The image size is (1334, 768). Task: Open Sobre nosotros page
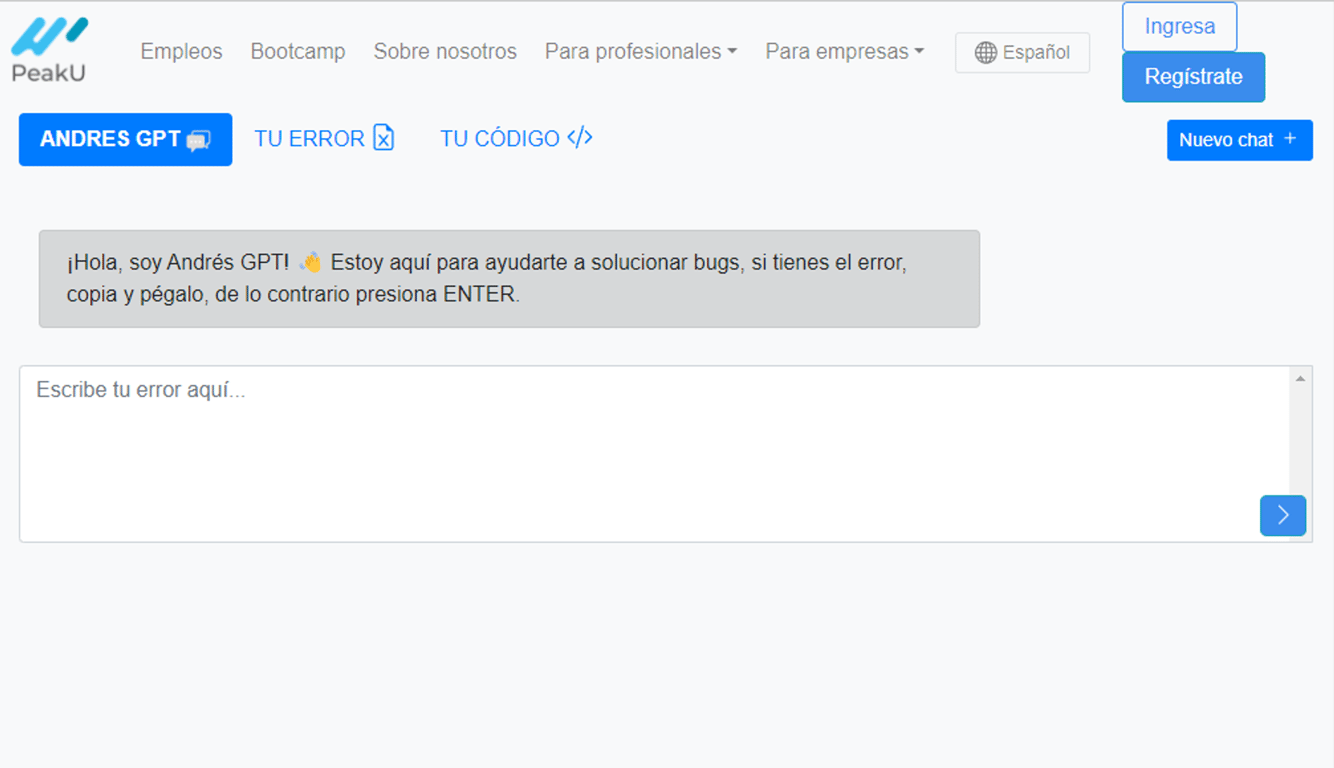point(445,52)
